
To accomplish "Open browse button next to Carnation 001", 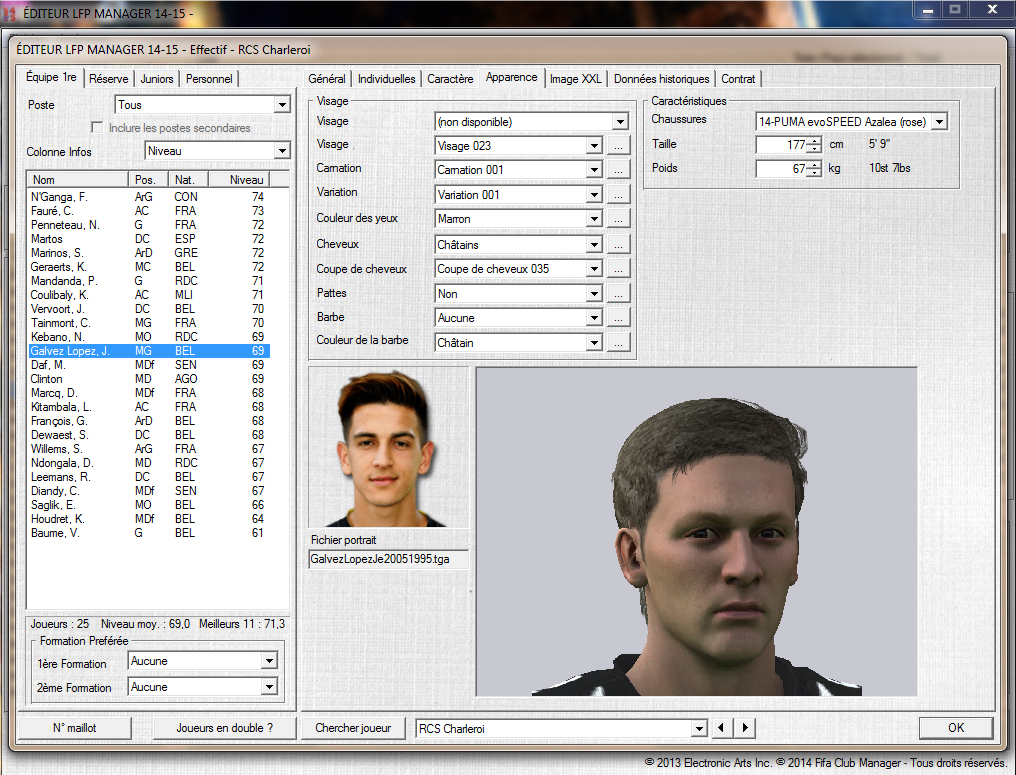I will coord(619,170).
